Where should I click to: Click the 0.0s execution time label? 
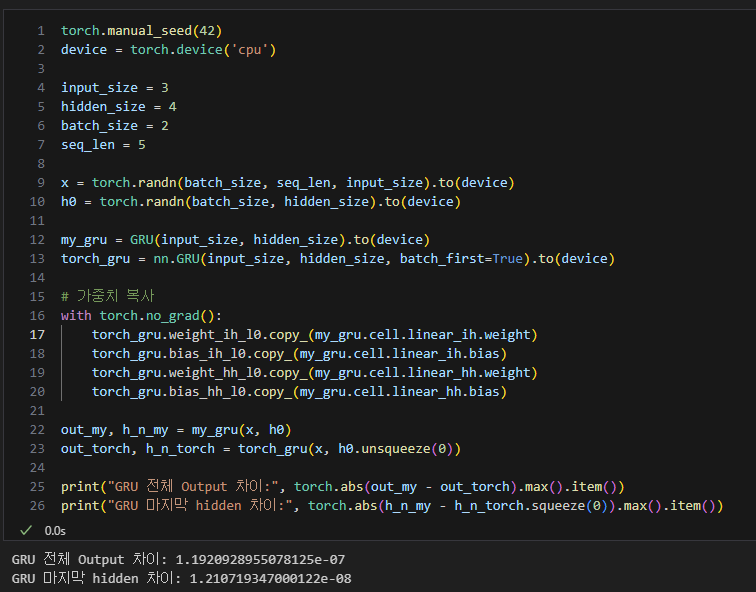pyautogui.click(x=55, y=531)
